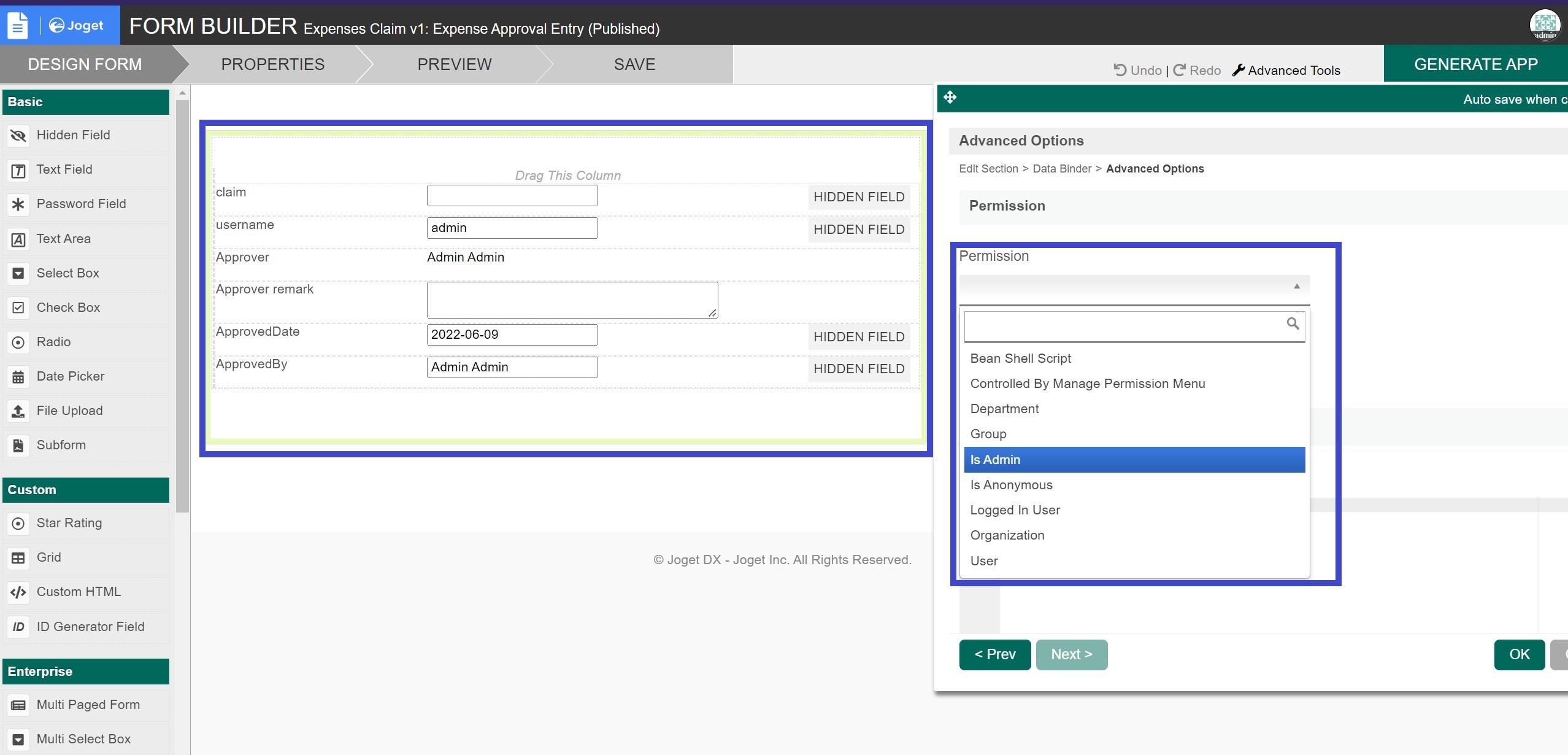This screenshot has height=755, width=1568.
Task: Click the Date Picker calendar icon
Action: tap(18, 377)
